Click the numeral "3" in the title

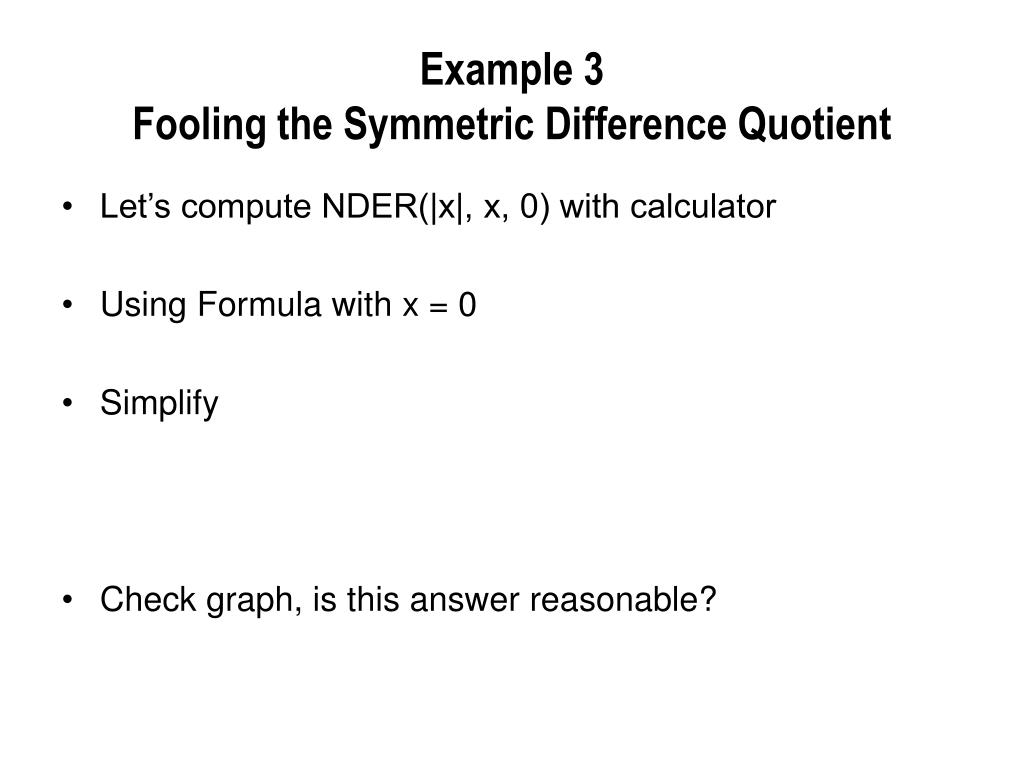(594, 70)
